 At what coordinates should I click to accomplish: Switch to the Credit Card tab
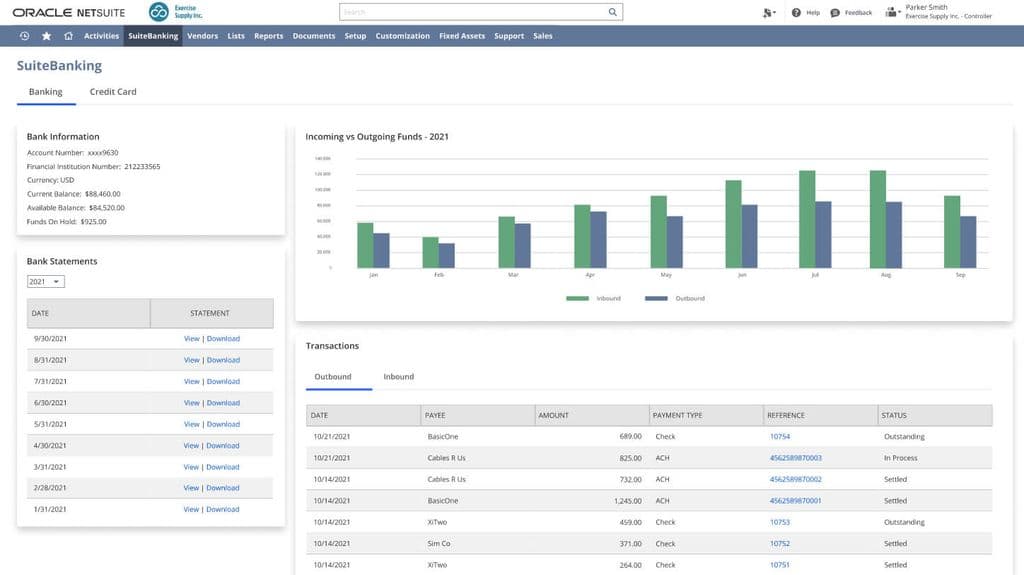tap(113, 92)
